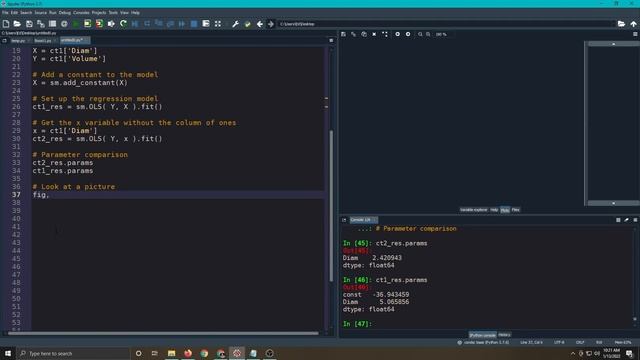Click the conda base Python status entry
Screen dimensions: 640x360
point(483,342)
